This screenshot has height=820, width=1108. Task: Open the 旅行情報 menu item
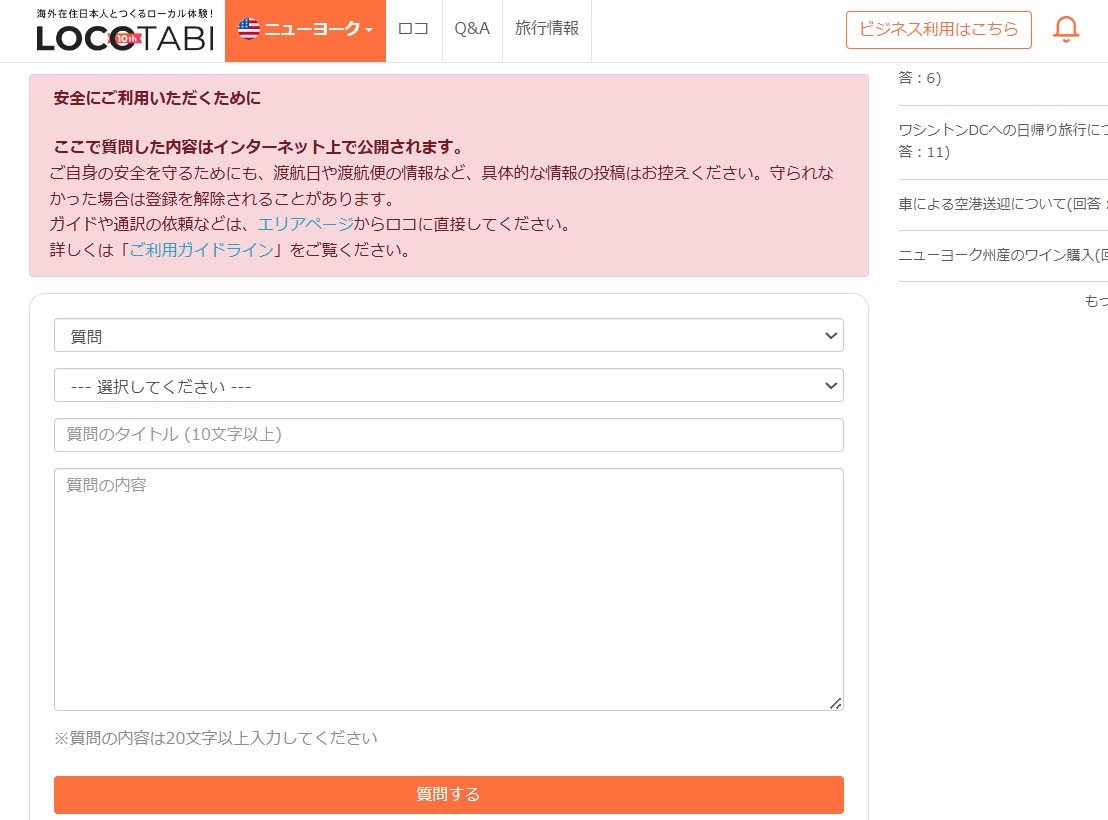point(547,29)
